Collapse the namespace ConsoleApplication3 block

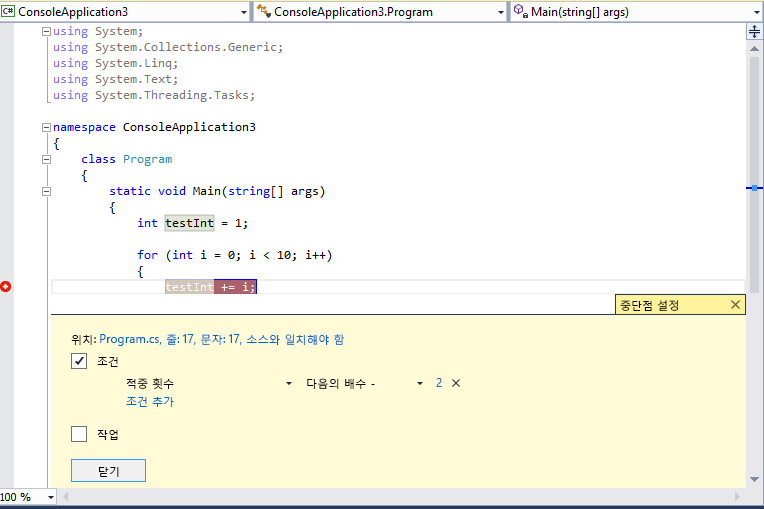tap(46, 128)
